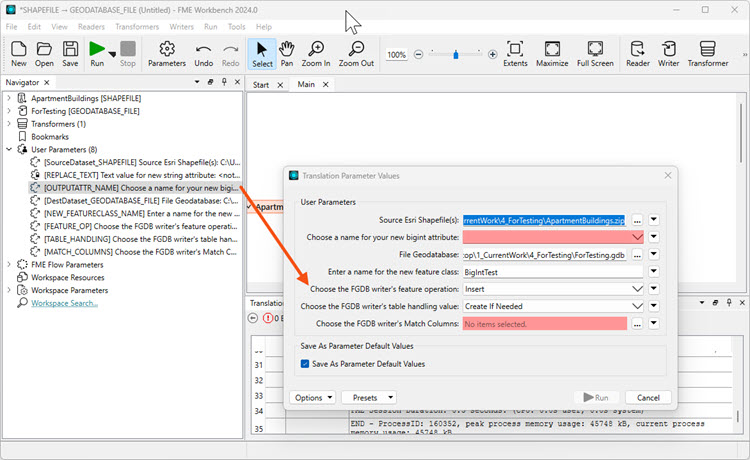Click the Navigator panel float icon
Image resolution: width=750 pixels, height=460 pixels.
pyautogui.click(x=210, y=82)
